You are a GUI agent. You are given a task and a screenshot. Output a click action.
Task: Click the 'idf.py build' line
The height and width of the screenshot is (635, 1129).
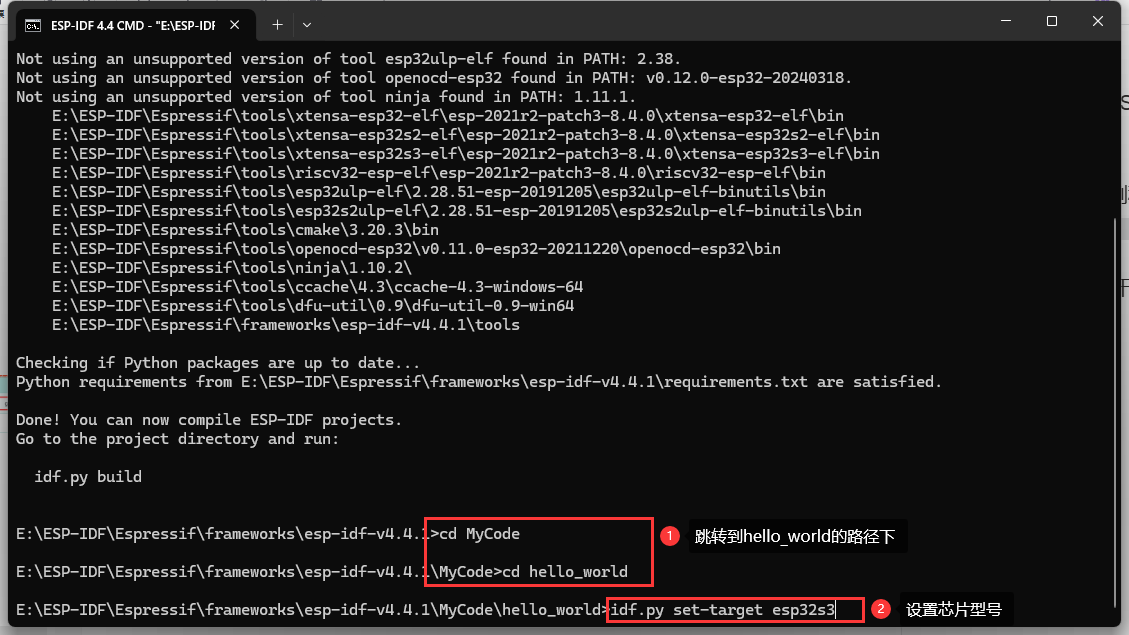(x=88, y=477)
